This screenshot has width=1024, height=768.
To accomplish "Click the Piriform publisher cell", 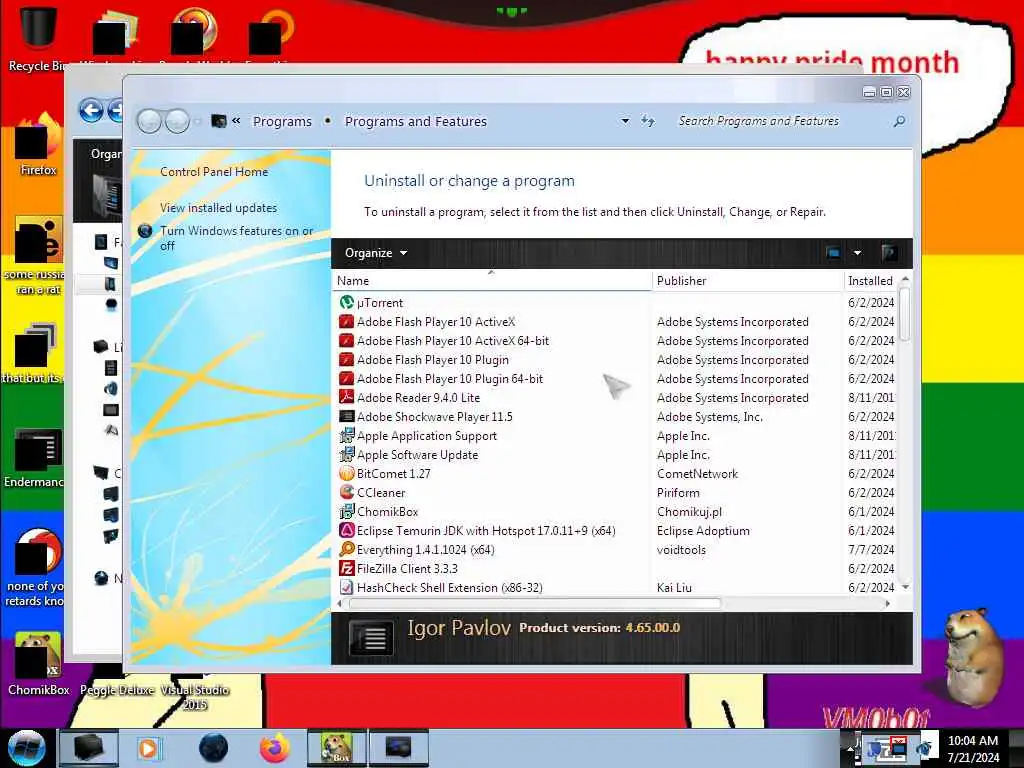I will (678, 492).
